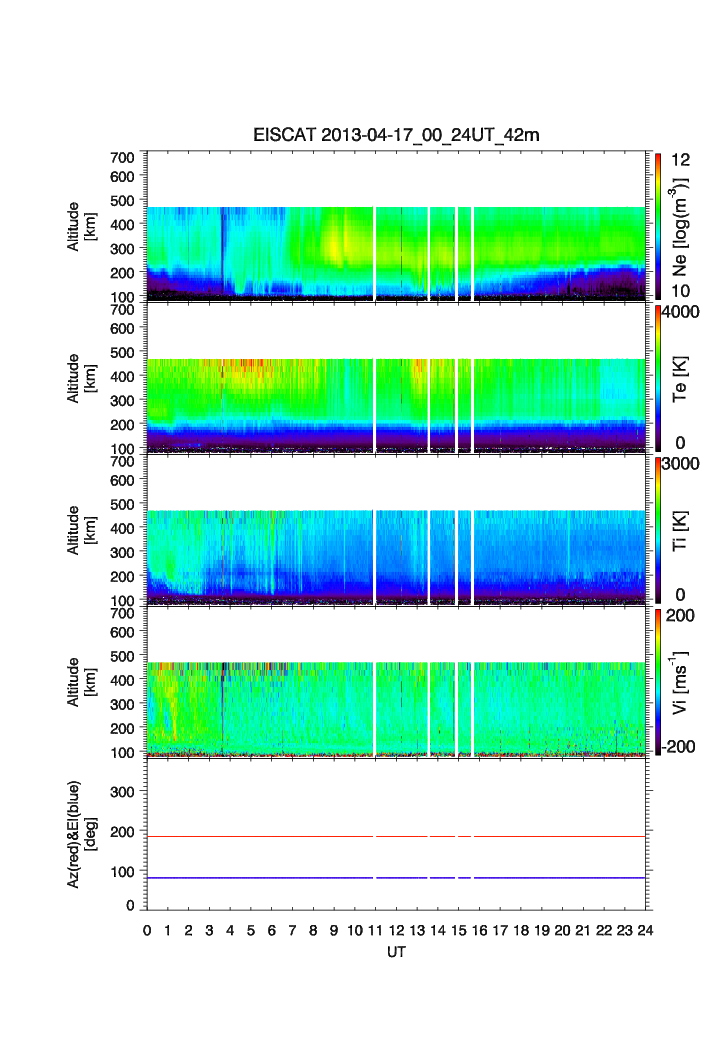The height and width of the screenshot is (1062, 708).
Task: Click the -200 value on Vi colorbar
Action: [679, 746]
